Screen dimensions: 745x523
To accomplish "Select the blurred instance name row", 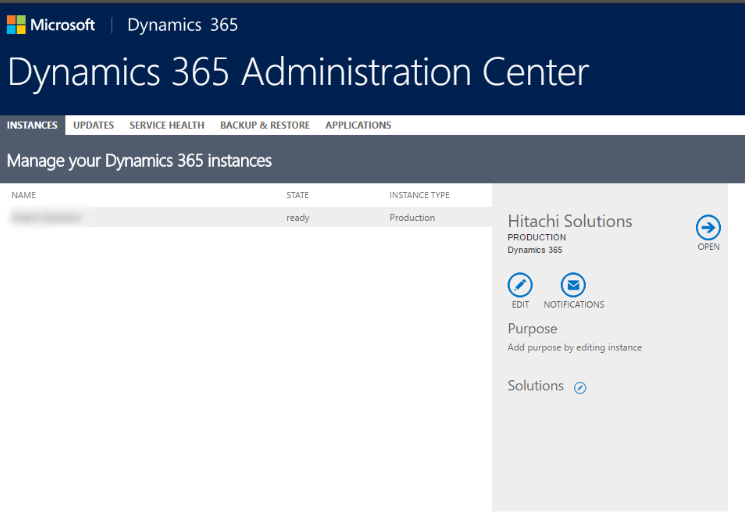I will coord(46,217).
